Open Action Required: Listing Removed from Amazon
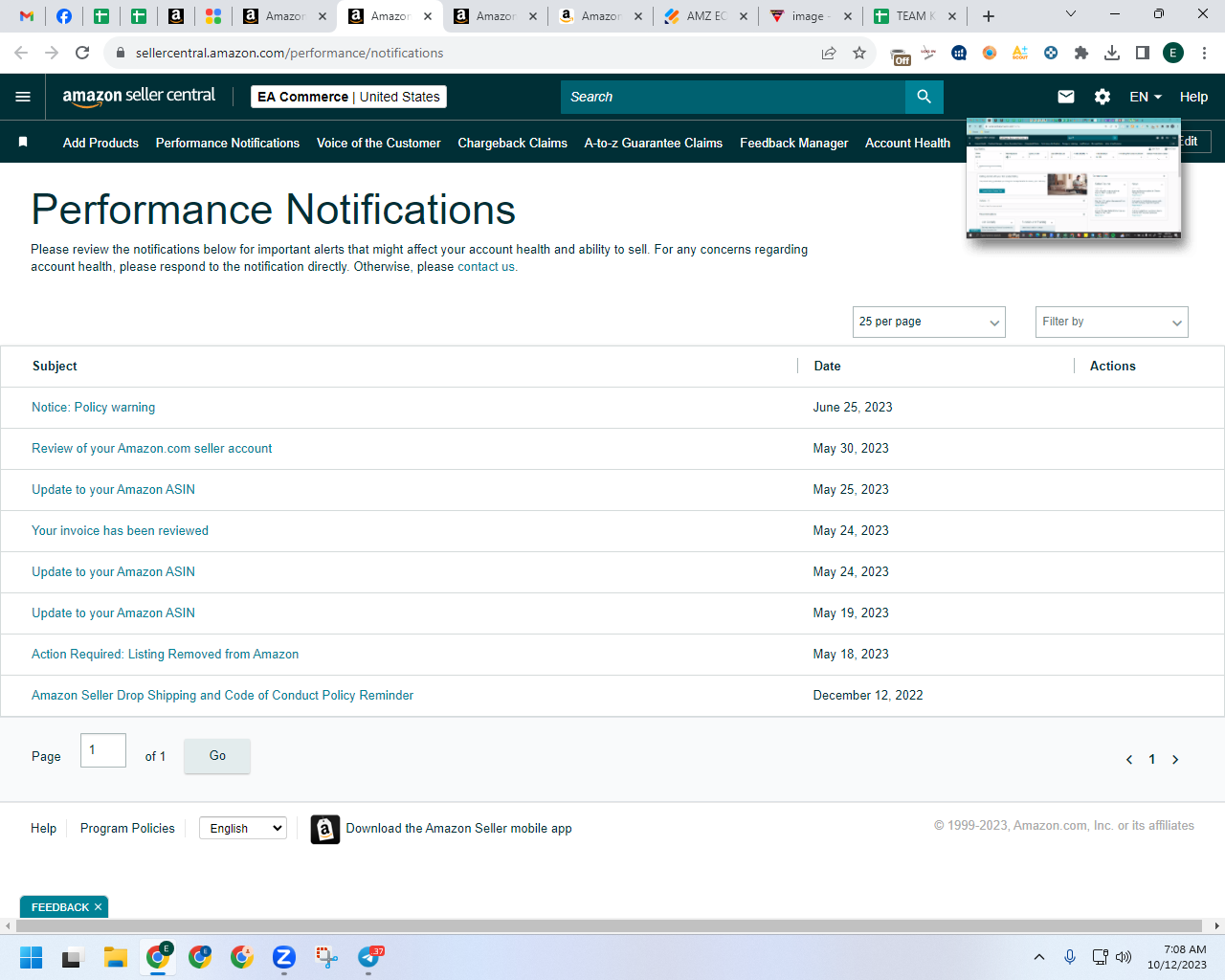This screenshot has width=1225, height=980. [x=166, y=655]
